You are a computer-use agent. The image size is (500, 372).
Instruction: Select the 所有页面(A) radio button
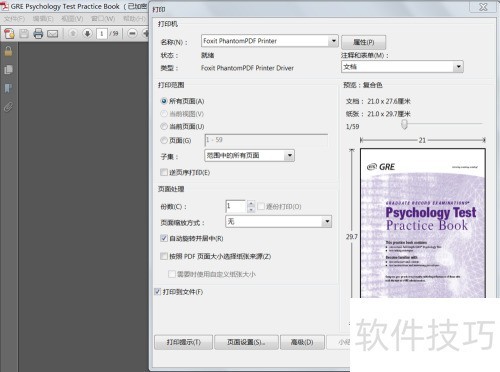[x=164, y=101]
